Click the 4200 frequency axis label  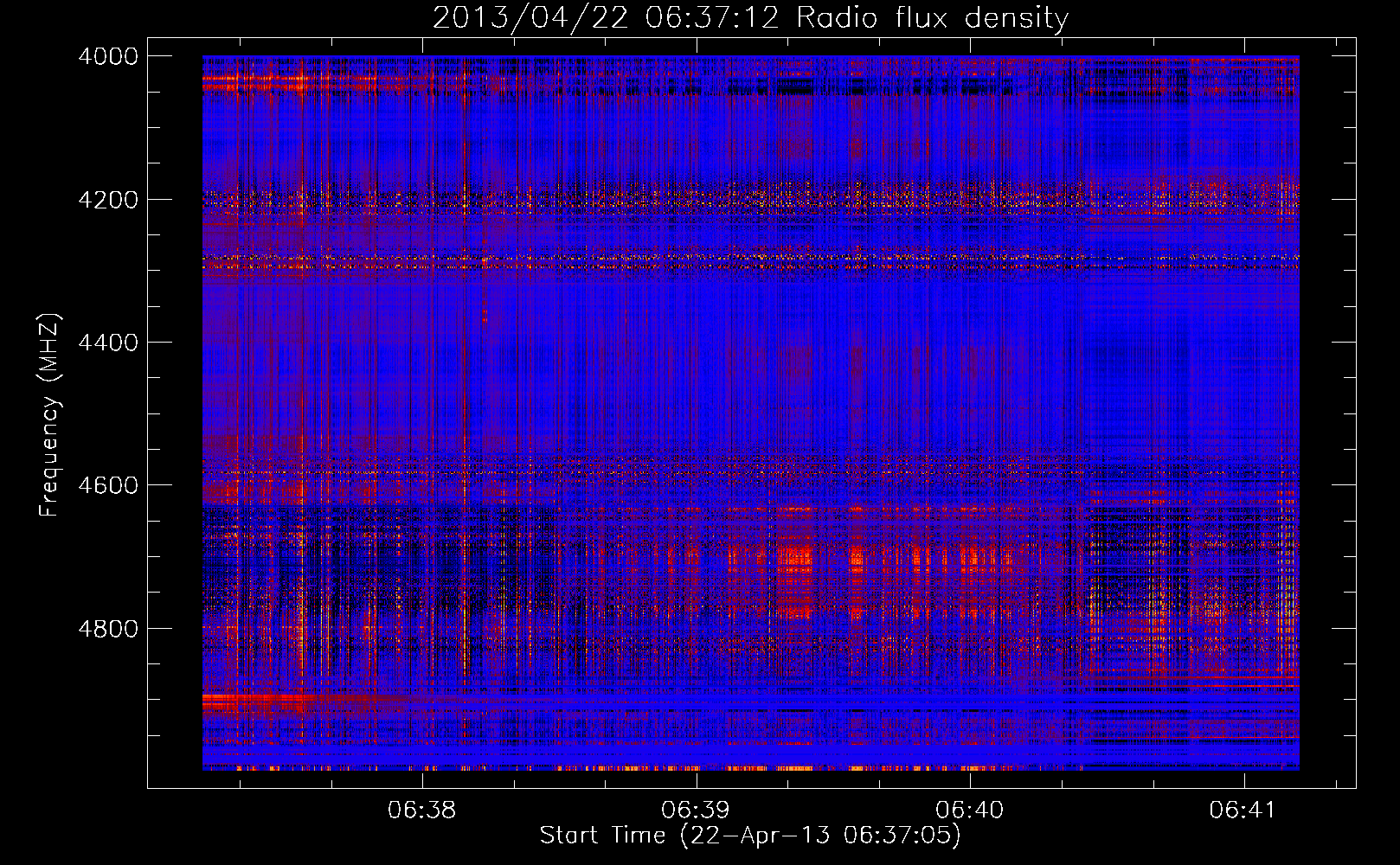tap(108, 200)
